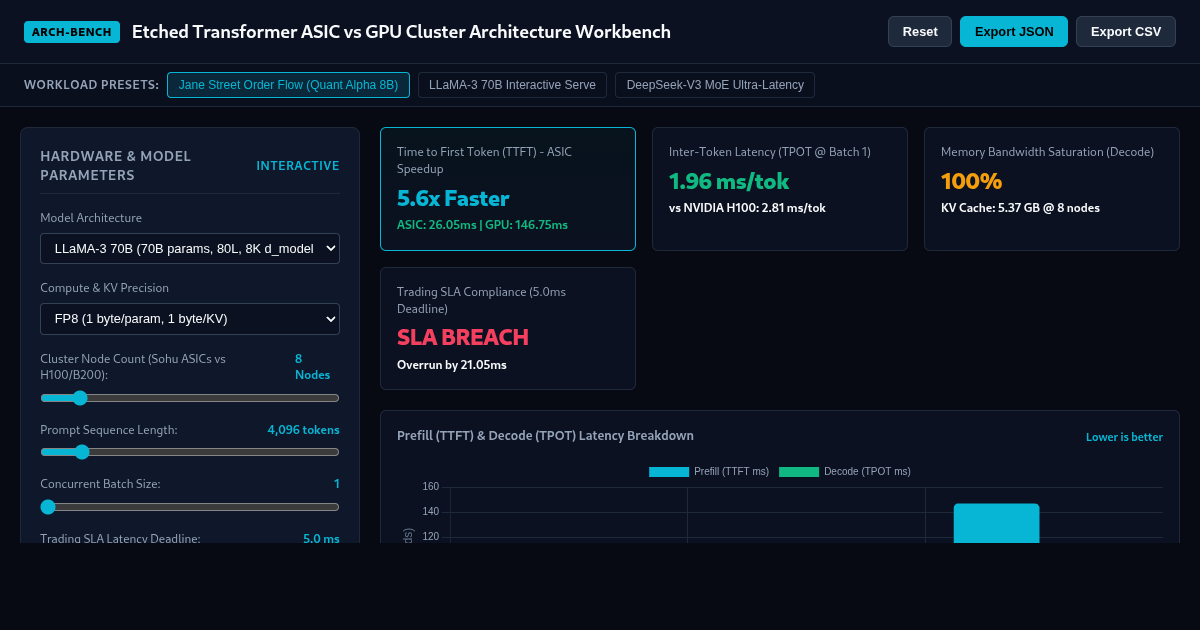Toggle the Prefill (TTFT ms) legend entry
Viewport: 1200px width, 630px height.
tap(709, 471)
